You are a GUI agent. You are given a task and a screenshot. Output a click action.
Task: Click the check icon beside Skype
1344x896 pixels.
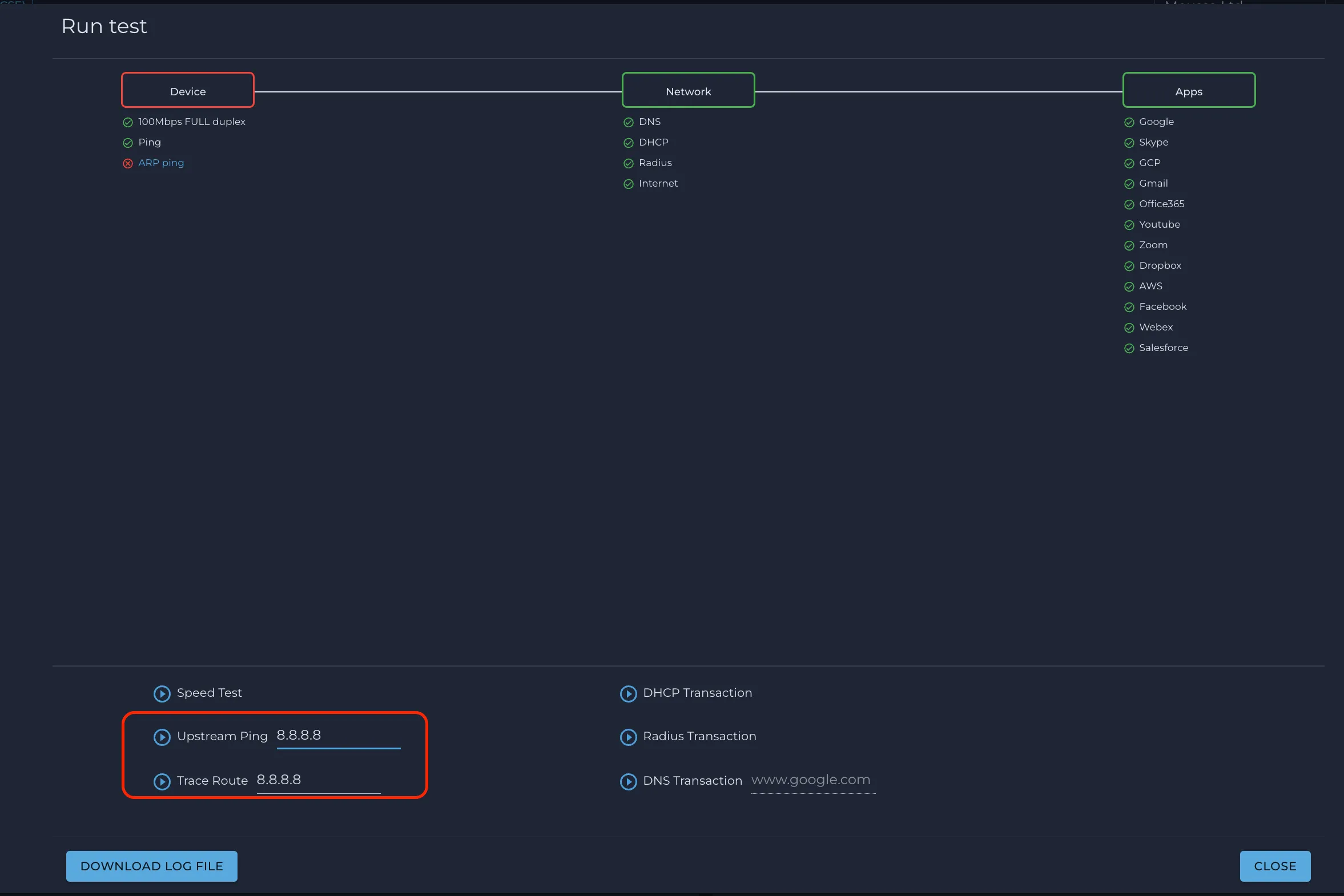pos(1129,143)
